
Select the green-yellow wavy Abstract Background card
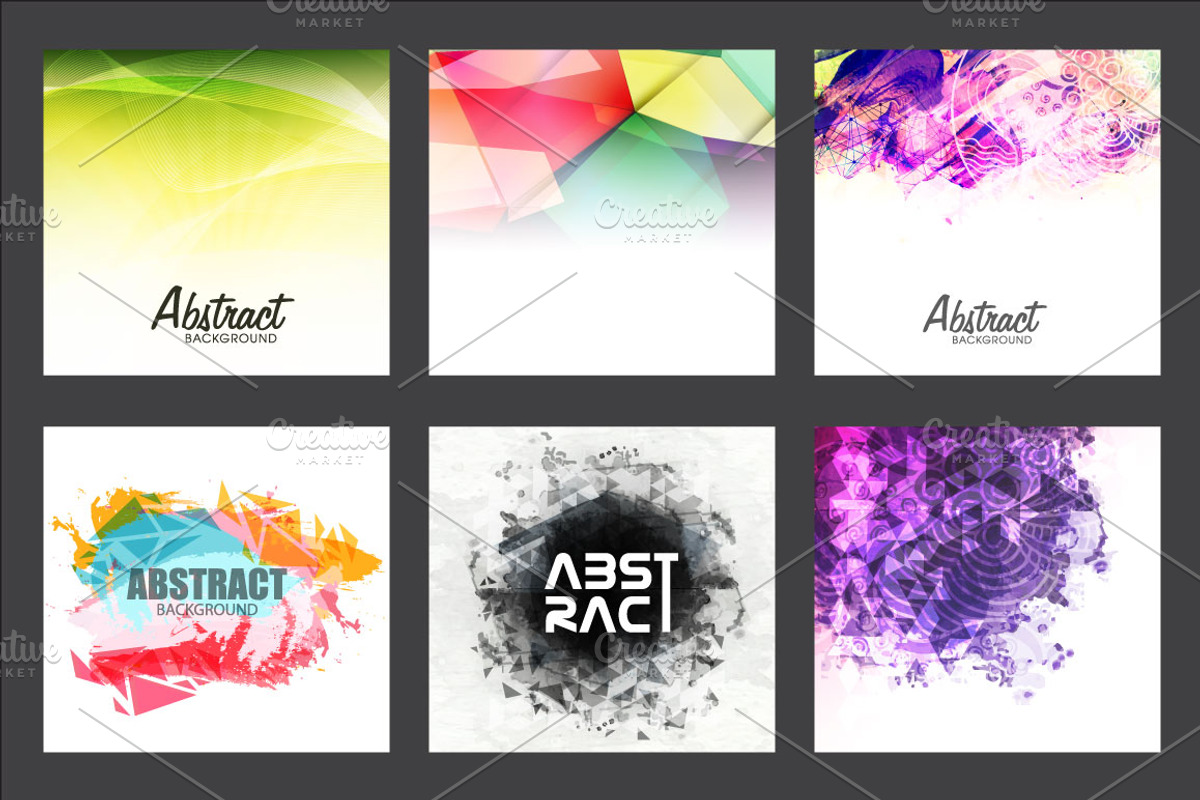(216, 212)
